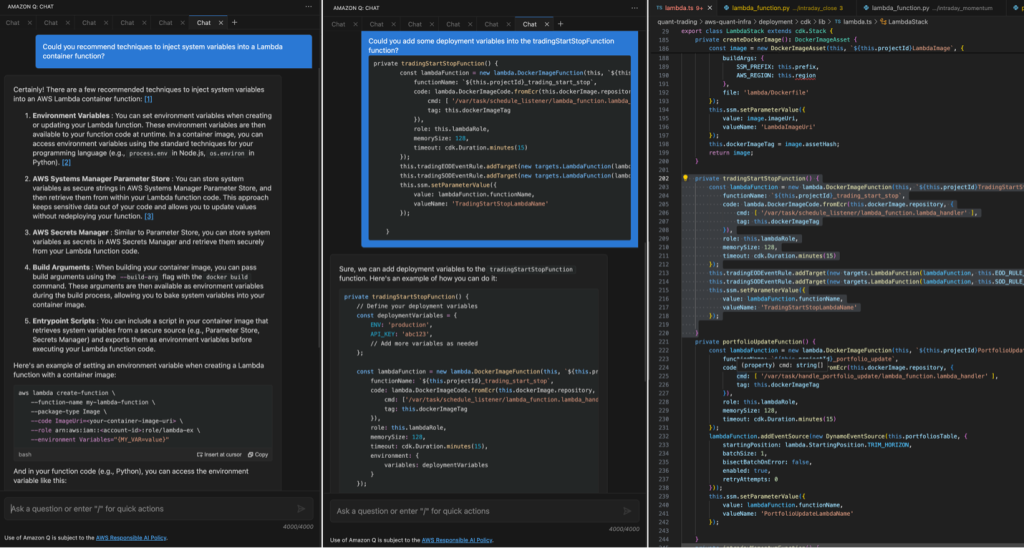The width and height of the screenshot is (1024, 551).
Task: Click 'AMAZON Q: CHAT' title of left panel
Action: 31,7
